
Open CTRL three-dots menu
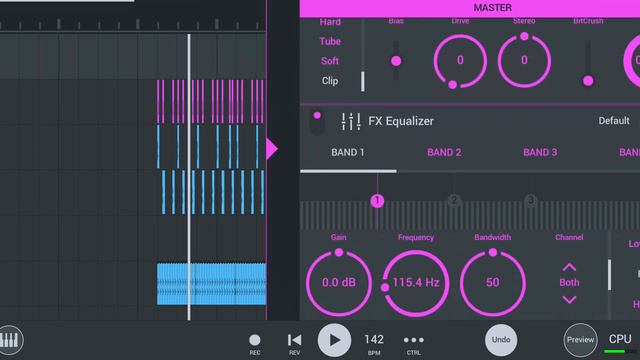(413, 343)
